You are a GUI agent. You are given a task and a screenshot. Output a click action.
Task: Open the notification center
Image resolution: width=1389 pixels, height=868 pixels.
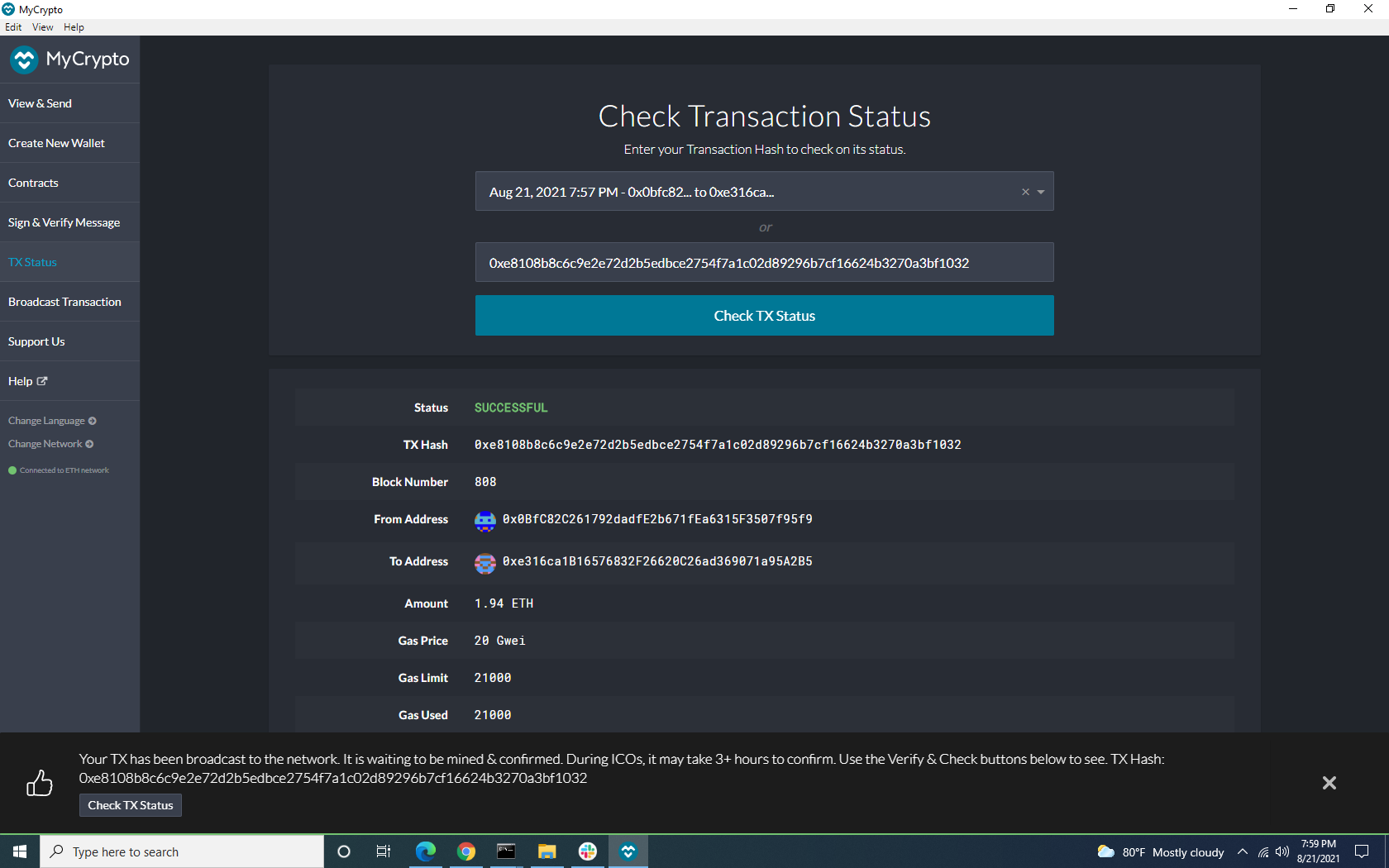pyautogui.click(x=1362, y=851)
